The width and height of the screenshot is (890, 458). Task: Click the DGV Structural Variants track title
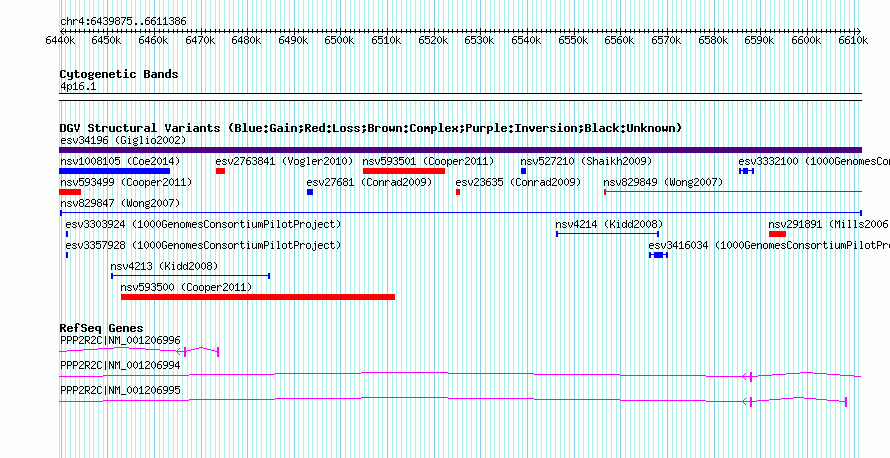point(371,128)
